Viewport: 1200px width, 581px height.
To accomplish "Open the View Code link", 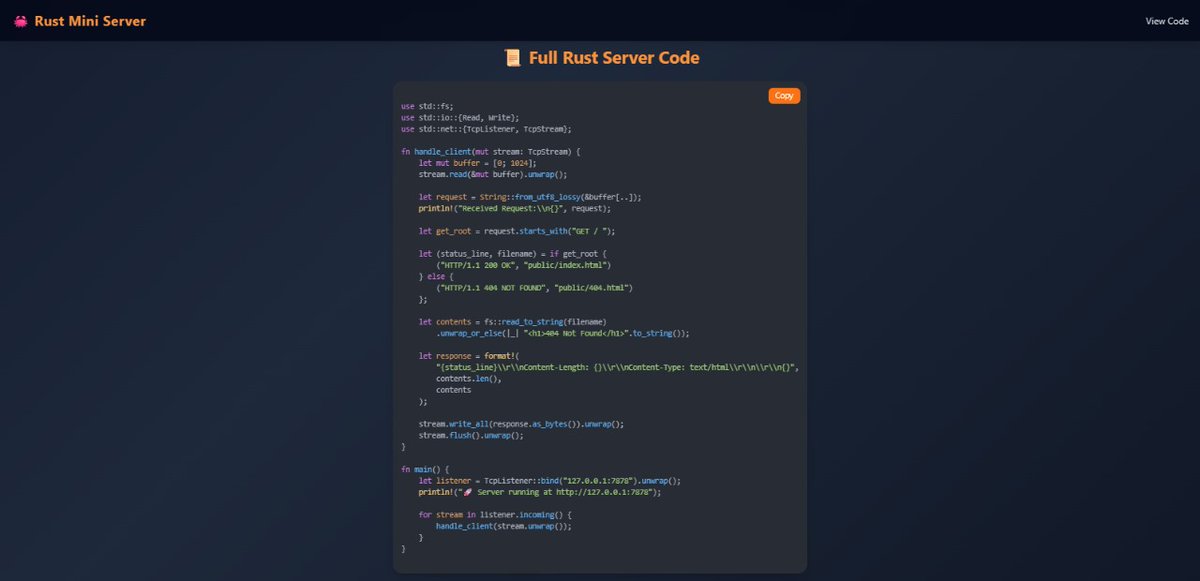I will pos(1167,21).
